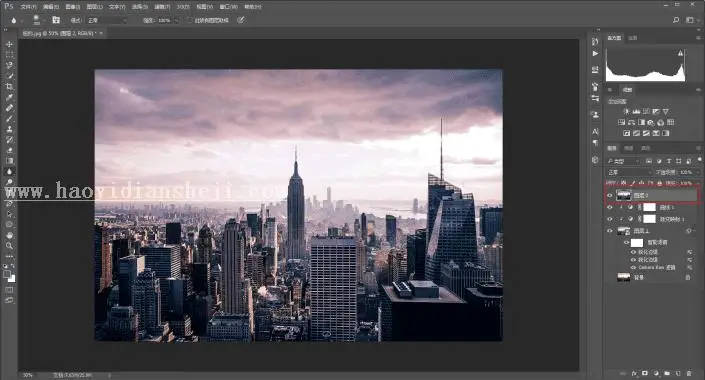The width and height of the screenshot is (705, 380).
Task: Open the File menu
Action: point(28,7)
